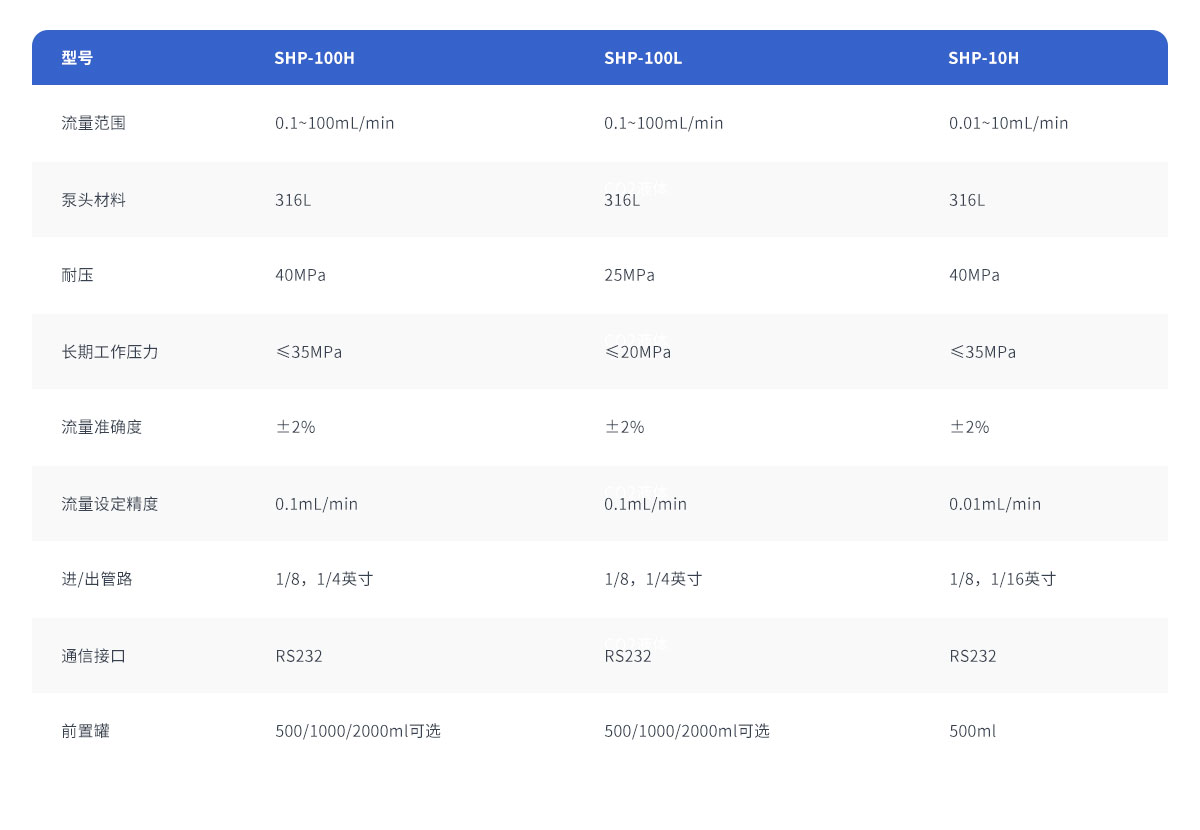Select the 长期工作压力 row label
Image resolution: width=1200 pixels, height=830 pixels.
click(109, 352)
